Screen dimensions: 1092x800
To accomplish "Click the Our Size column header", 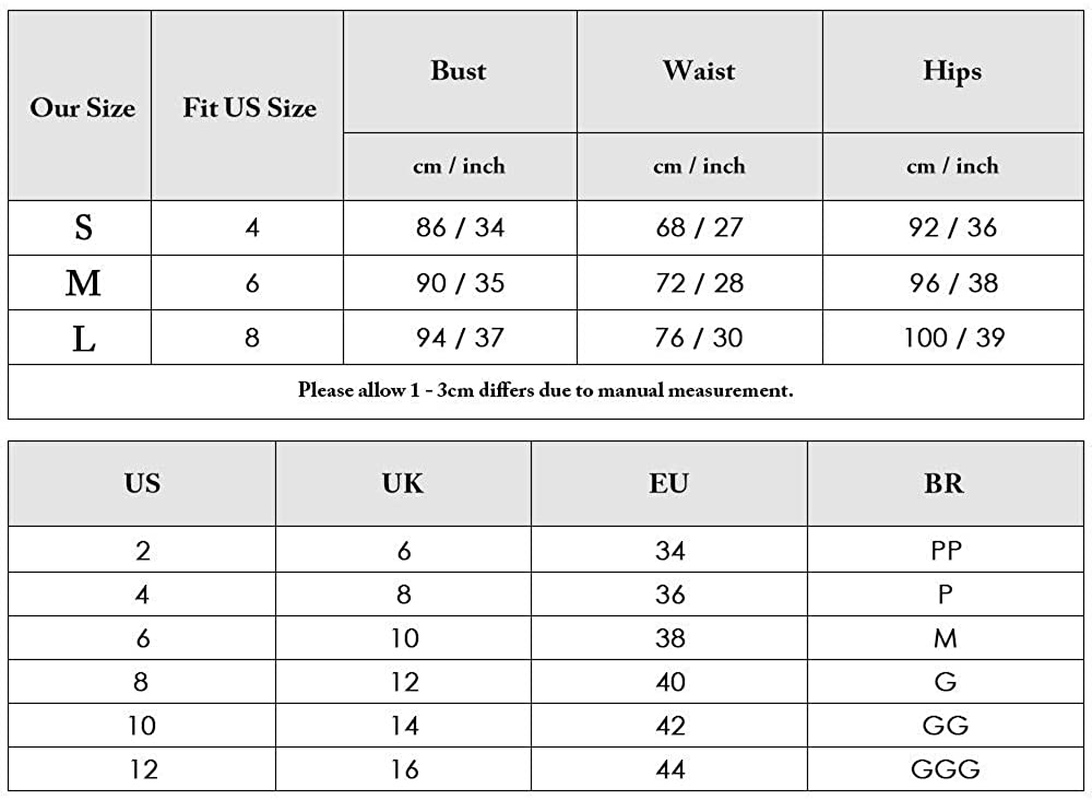I will (x=82, y=107).
